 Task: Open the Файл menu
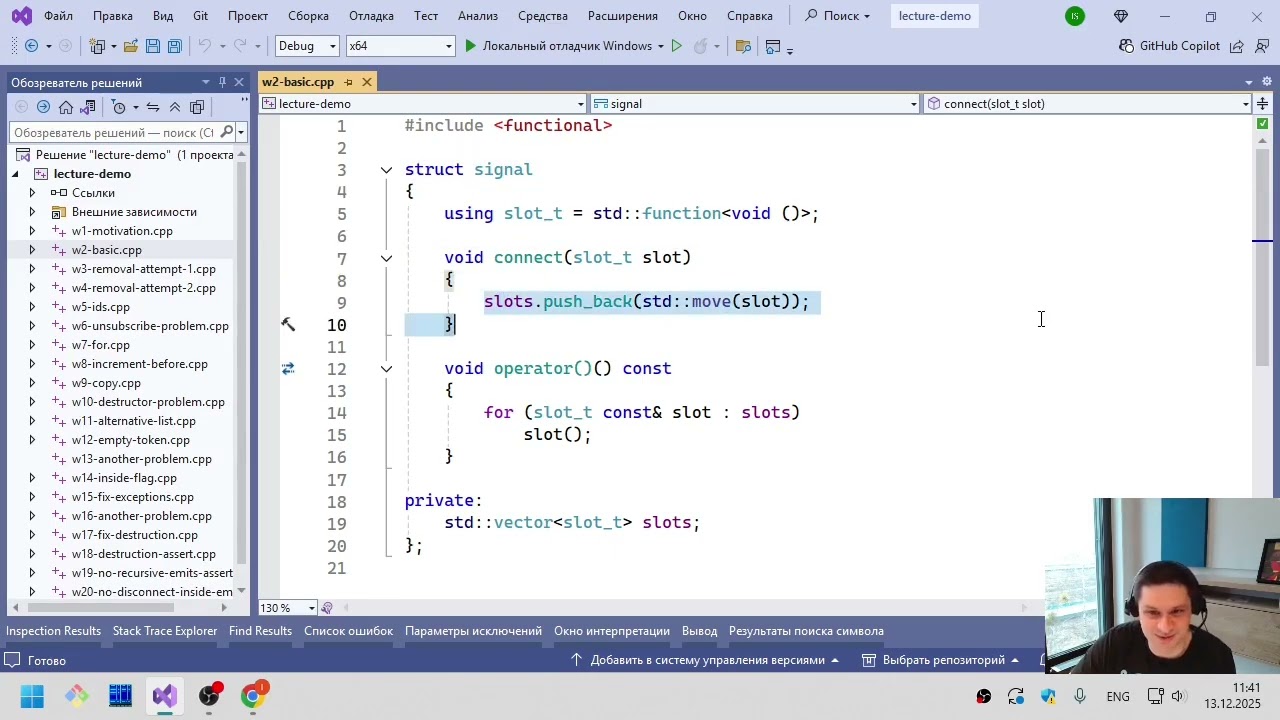[58, 16]
